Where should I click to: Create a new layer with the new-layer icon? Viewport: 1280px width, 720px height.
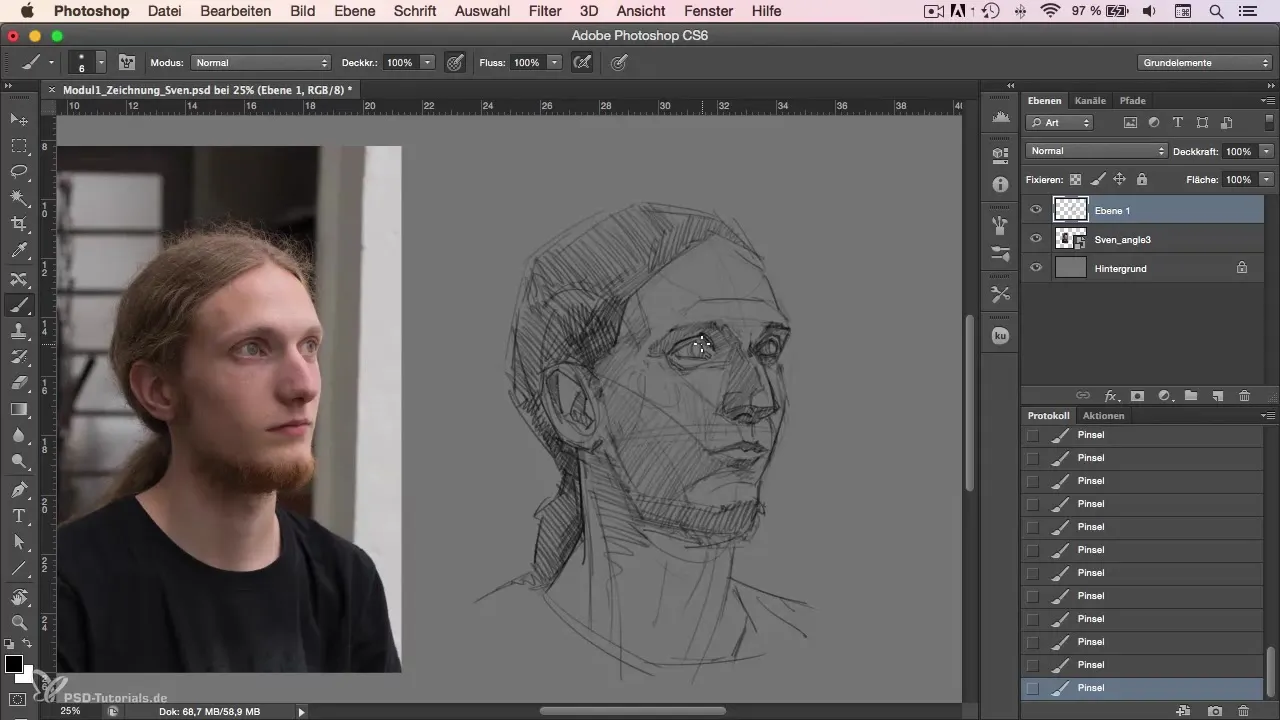(1217, 396)
